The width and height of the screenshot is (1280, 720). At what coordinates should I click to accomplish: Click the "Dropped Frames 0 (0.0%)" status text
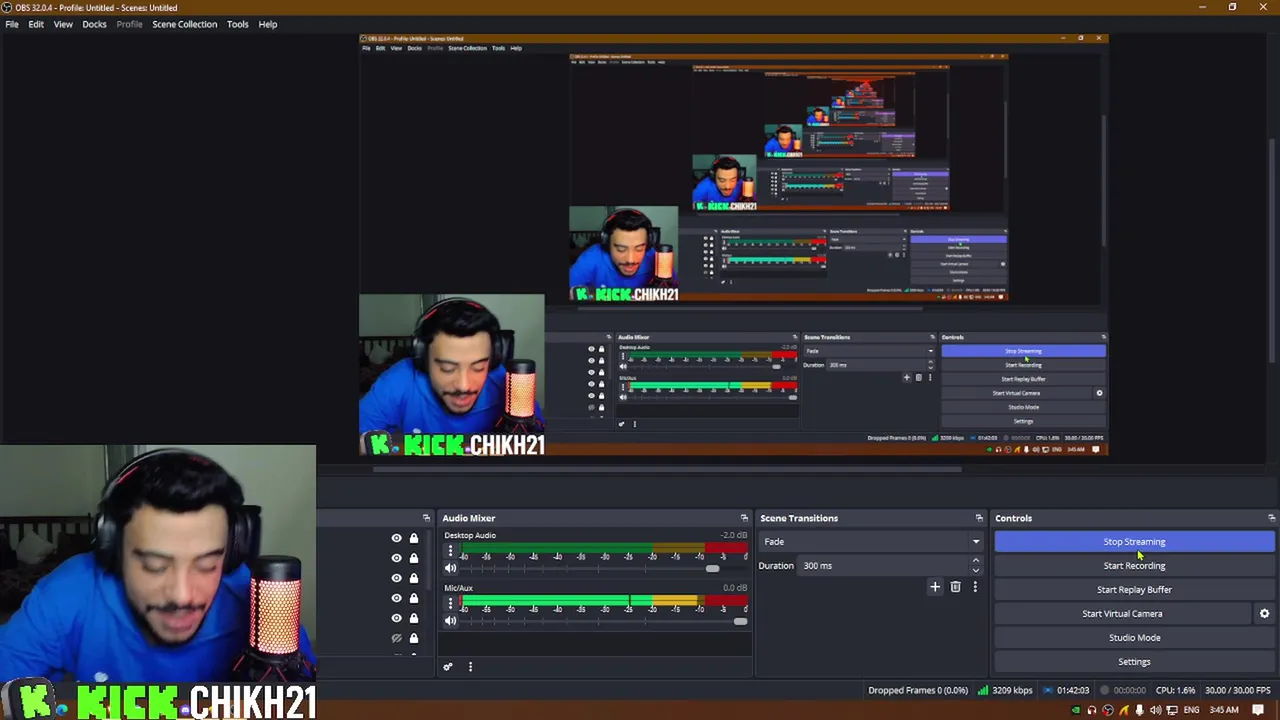[918, 690]
